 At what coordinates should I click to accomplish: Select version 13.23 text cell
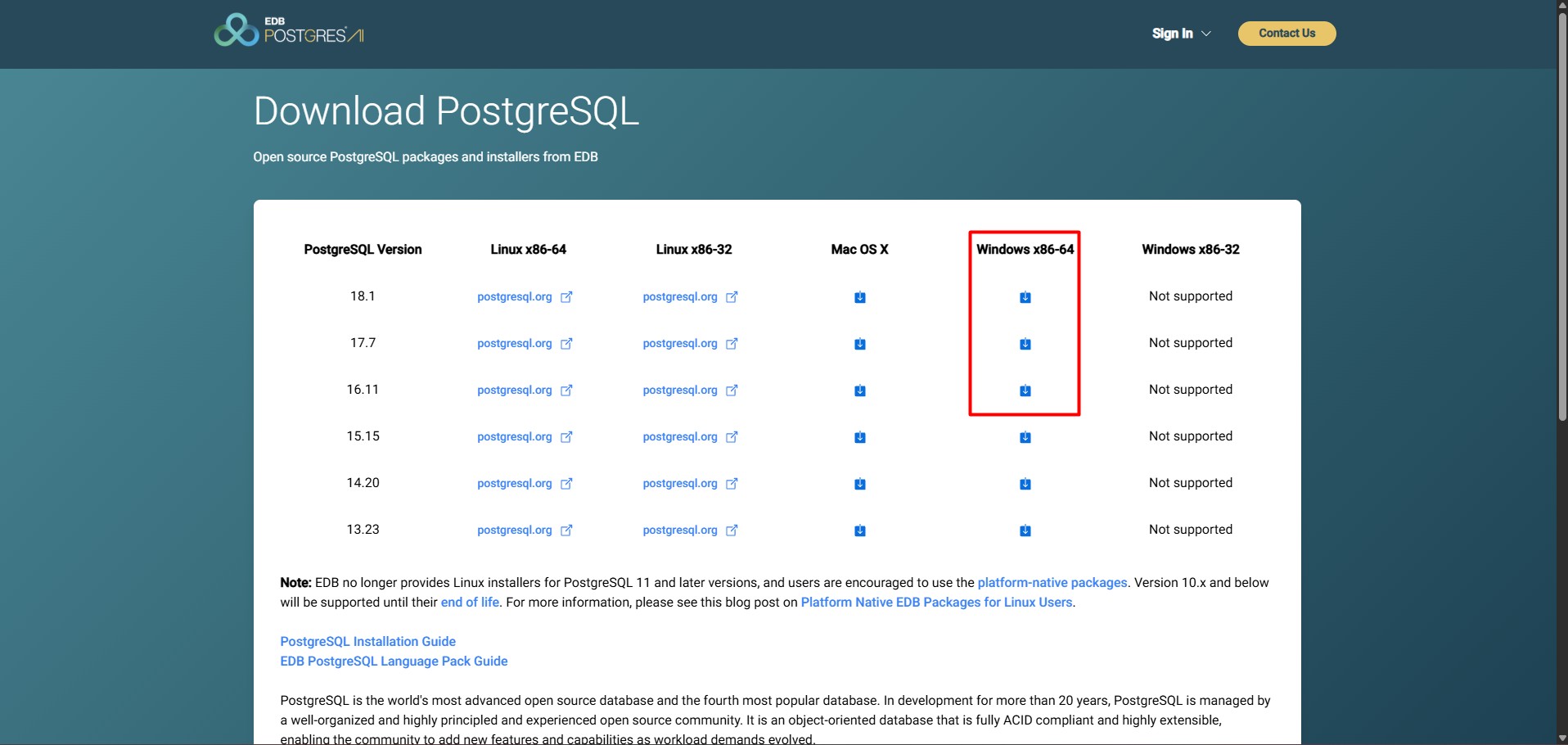click(363, 529)
